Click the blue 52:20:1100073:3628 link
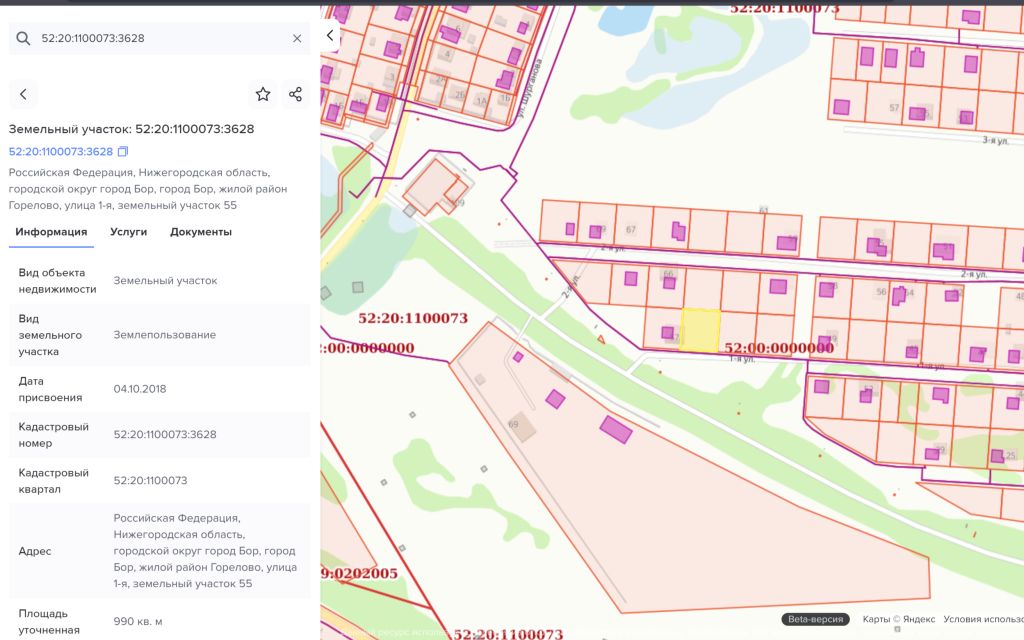The height and width of the screenshot is (640, 1024). pyautogui.click(x=61, y=152)
